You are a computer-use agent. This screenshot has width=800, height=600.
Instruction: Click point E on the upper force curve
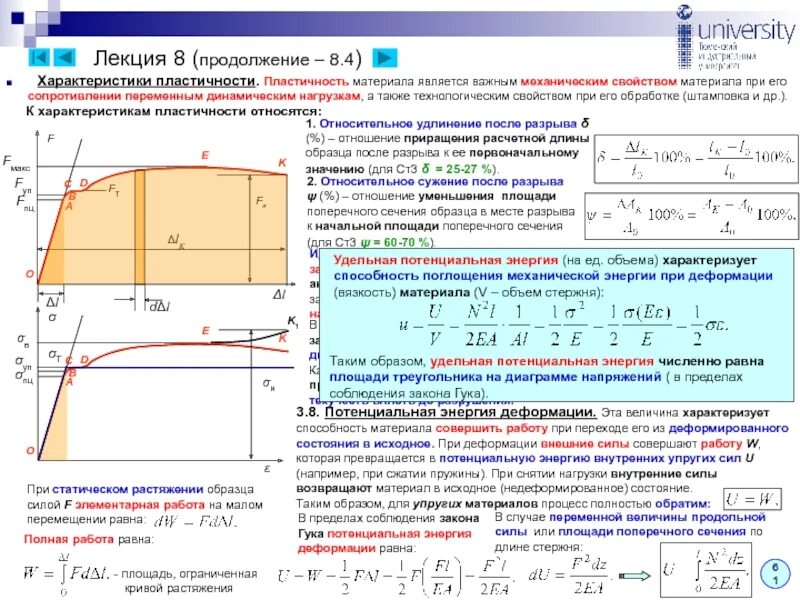tap(205, 155)
